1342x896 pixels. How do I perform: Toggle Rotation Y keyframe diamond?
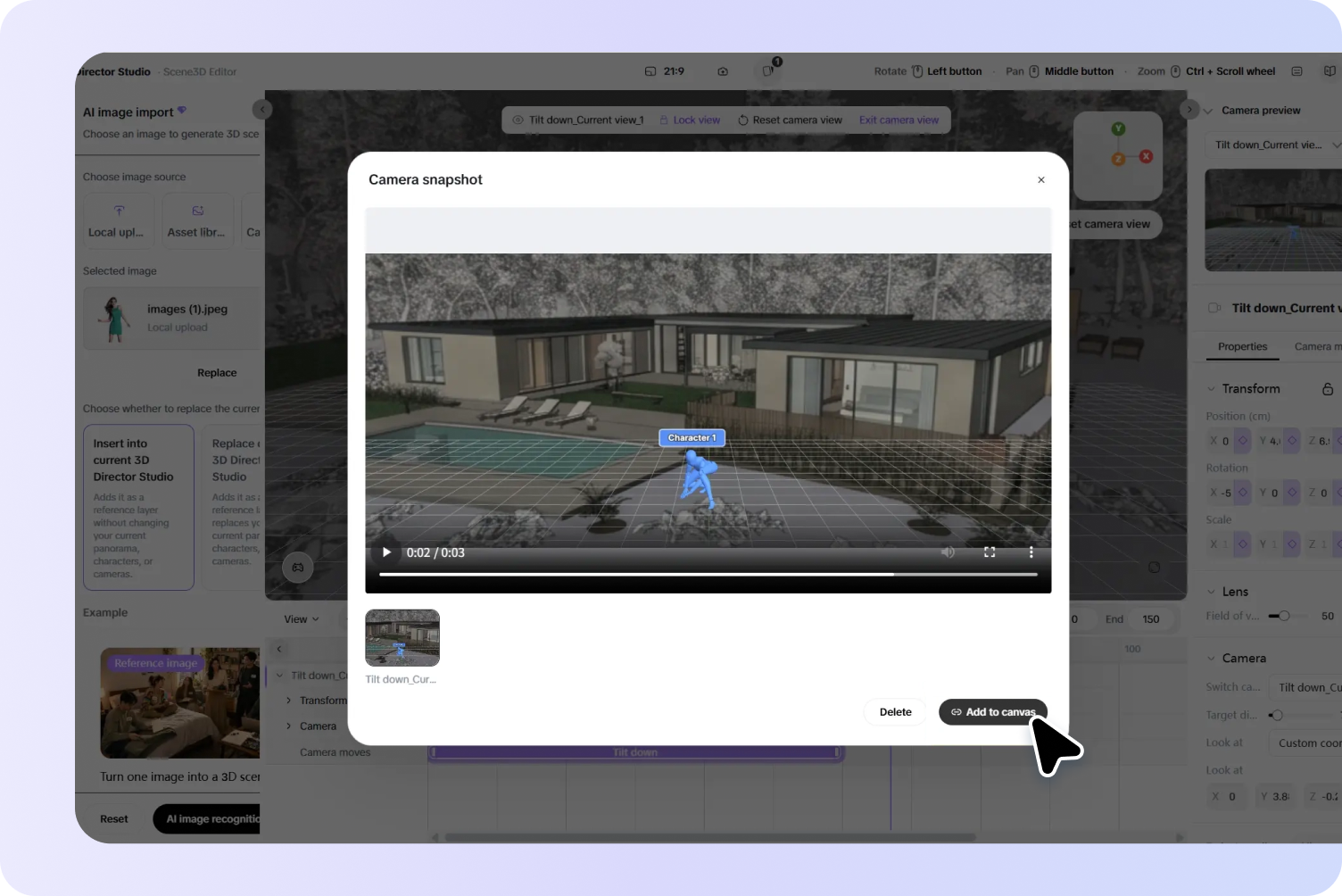click(x=1291, y=493)
